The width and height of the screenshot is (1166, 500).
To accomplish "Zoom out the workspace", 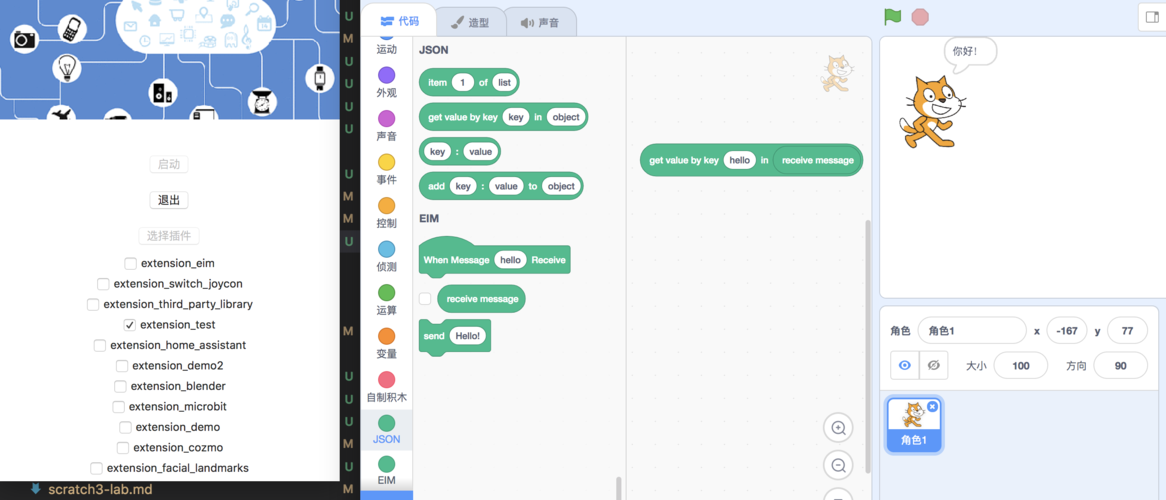I will pos(838,466).
